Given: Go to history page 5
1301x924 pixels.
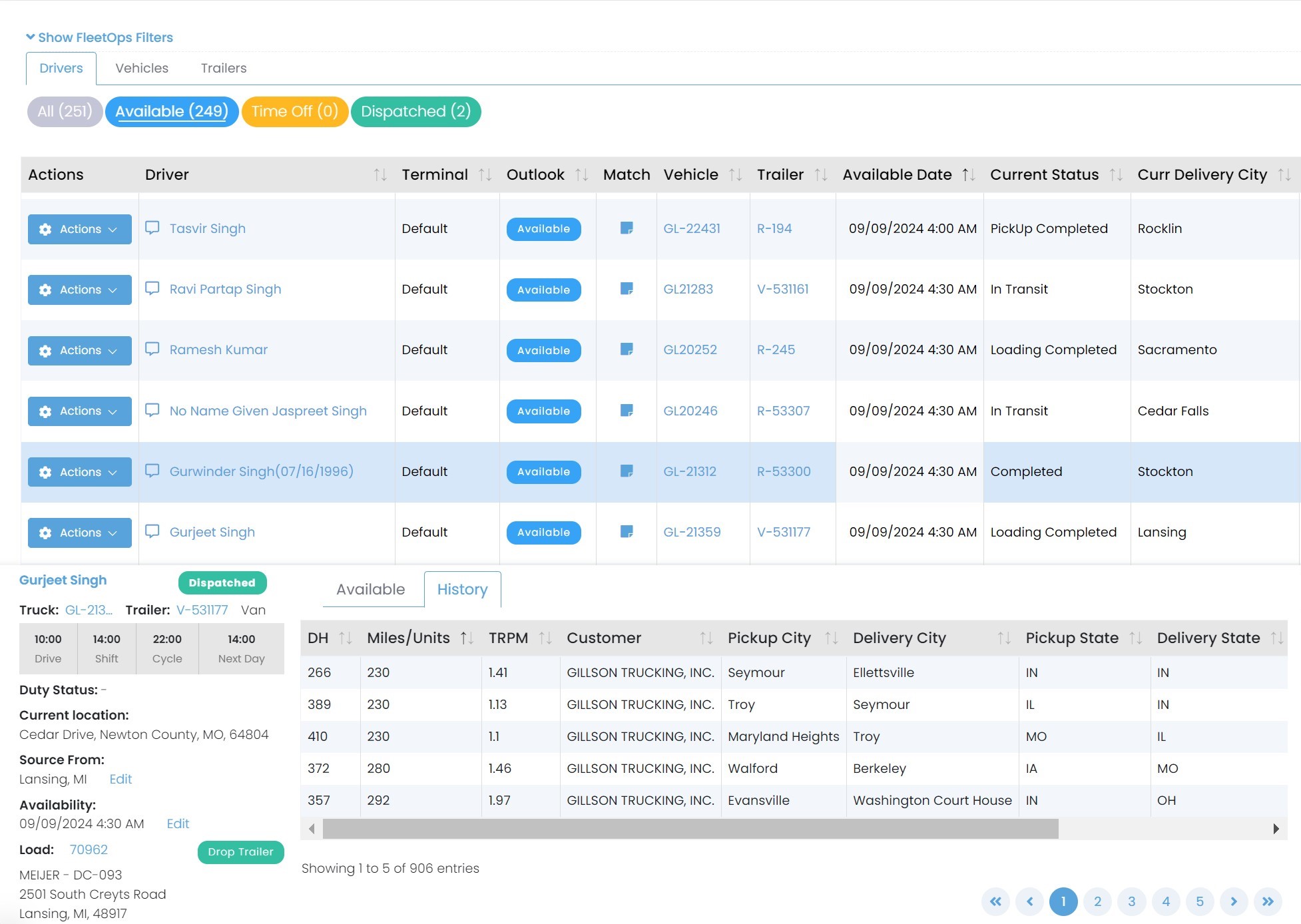Looking at the screenshot, I should coord(1200,901).
